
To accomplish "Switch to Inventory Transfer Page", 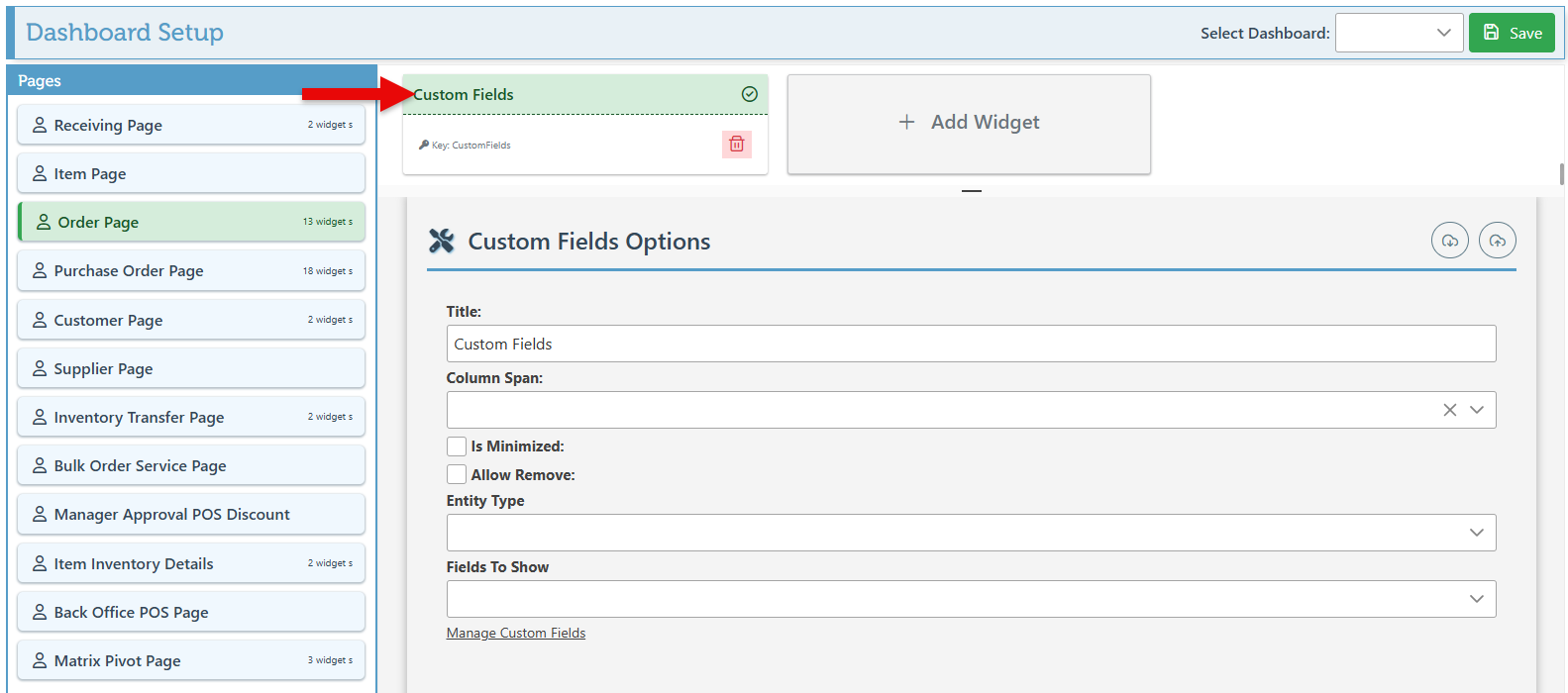I will click(190, 417).
